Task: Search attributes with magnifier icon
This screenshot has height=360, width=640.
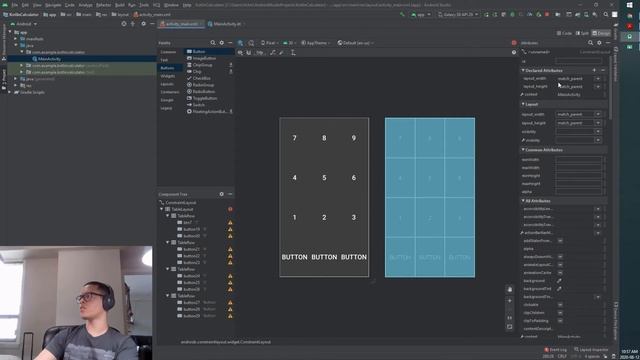Action: click(591, 42)
